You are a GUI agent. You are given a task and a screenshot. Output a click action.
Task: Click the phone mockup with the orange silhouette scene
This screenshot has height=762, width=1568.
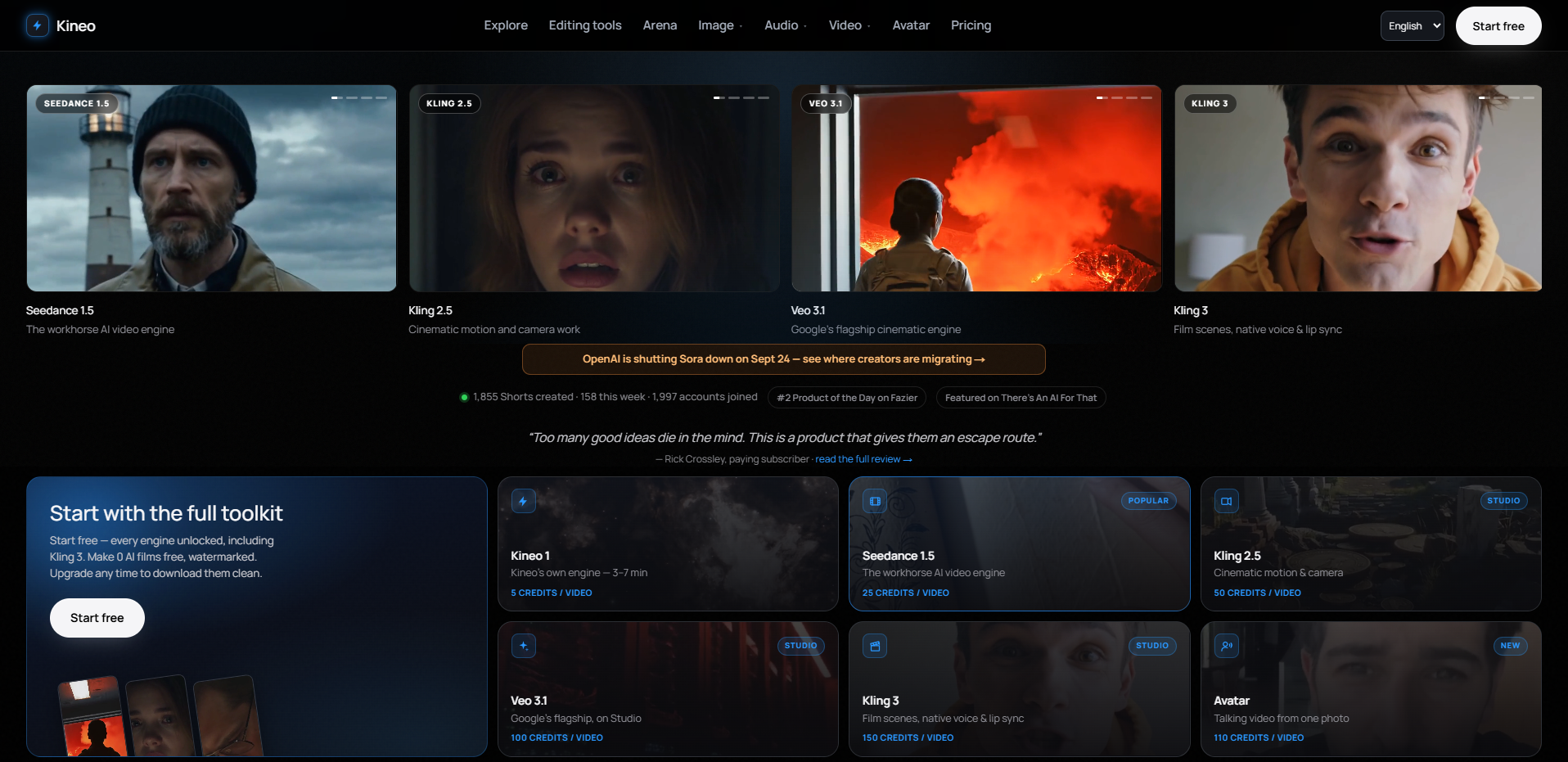click(x=92, y=717)
